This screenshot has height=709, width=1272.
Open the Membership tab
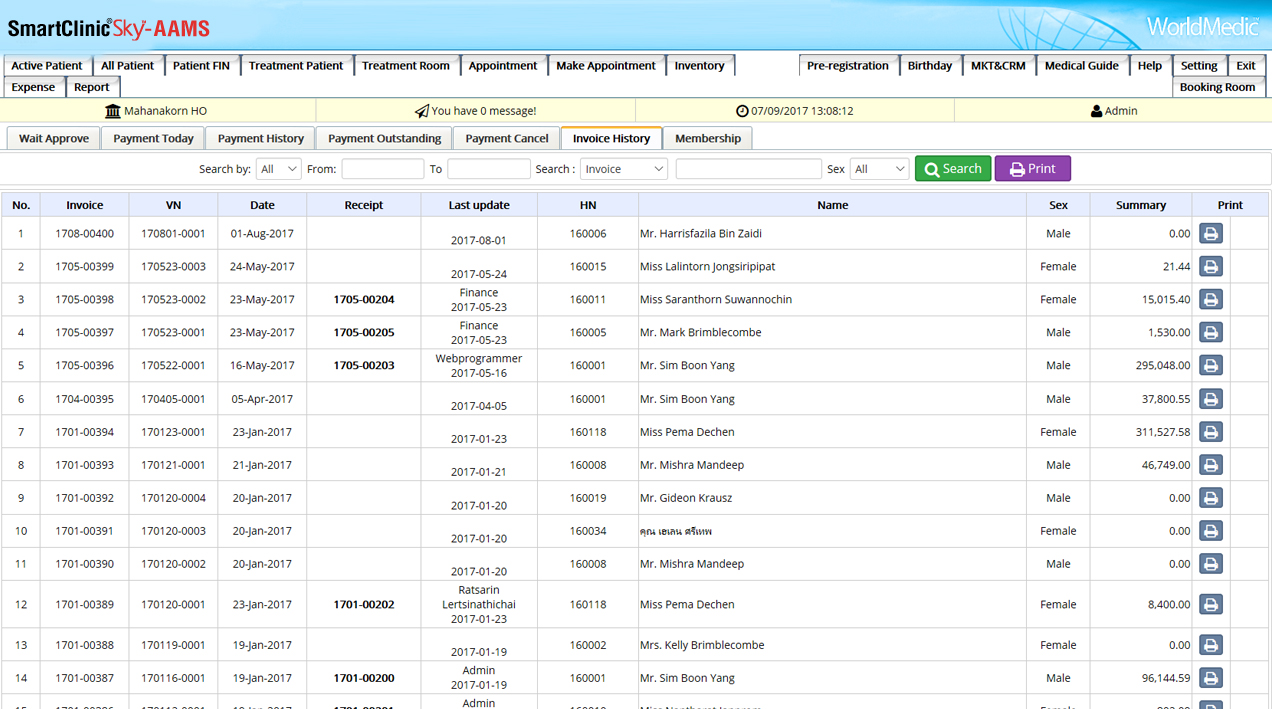(707, 138)
